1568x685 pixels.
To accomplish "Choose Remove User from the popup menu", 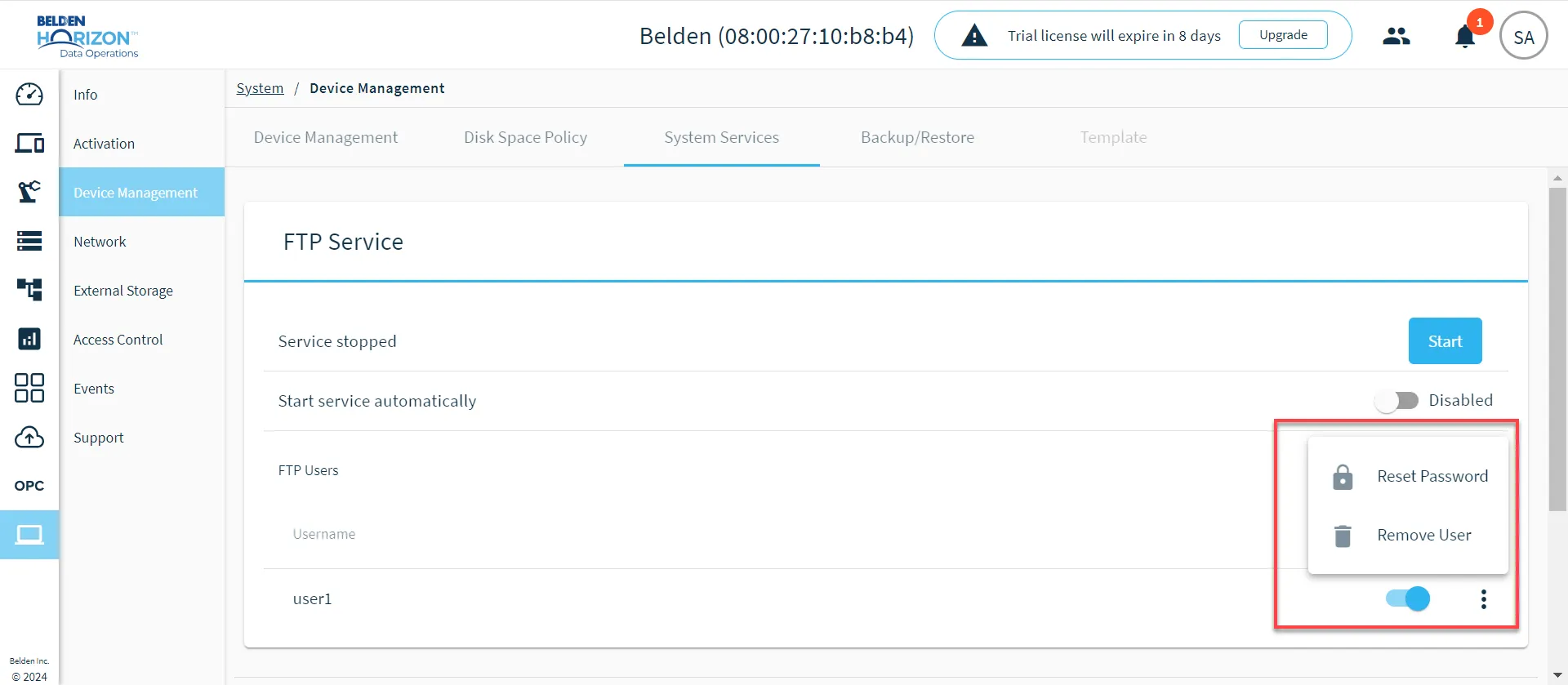I will point(1408,535).
